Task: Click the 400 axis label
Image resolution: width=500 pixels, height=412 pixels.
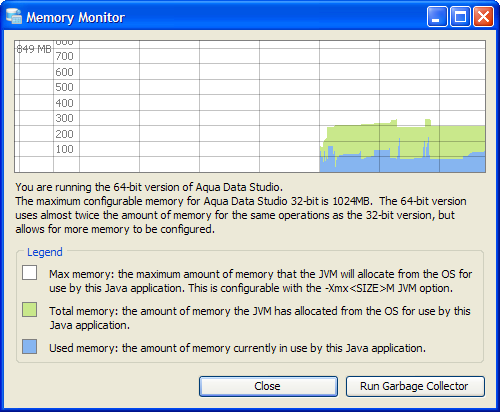Action: tap(64, 103)
